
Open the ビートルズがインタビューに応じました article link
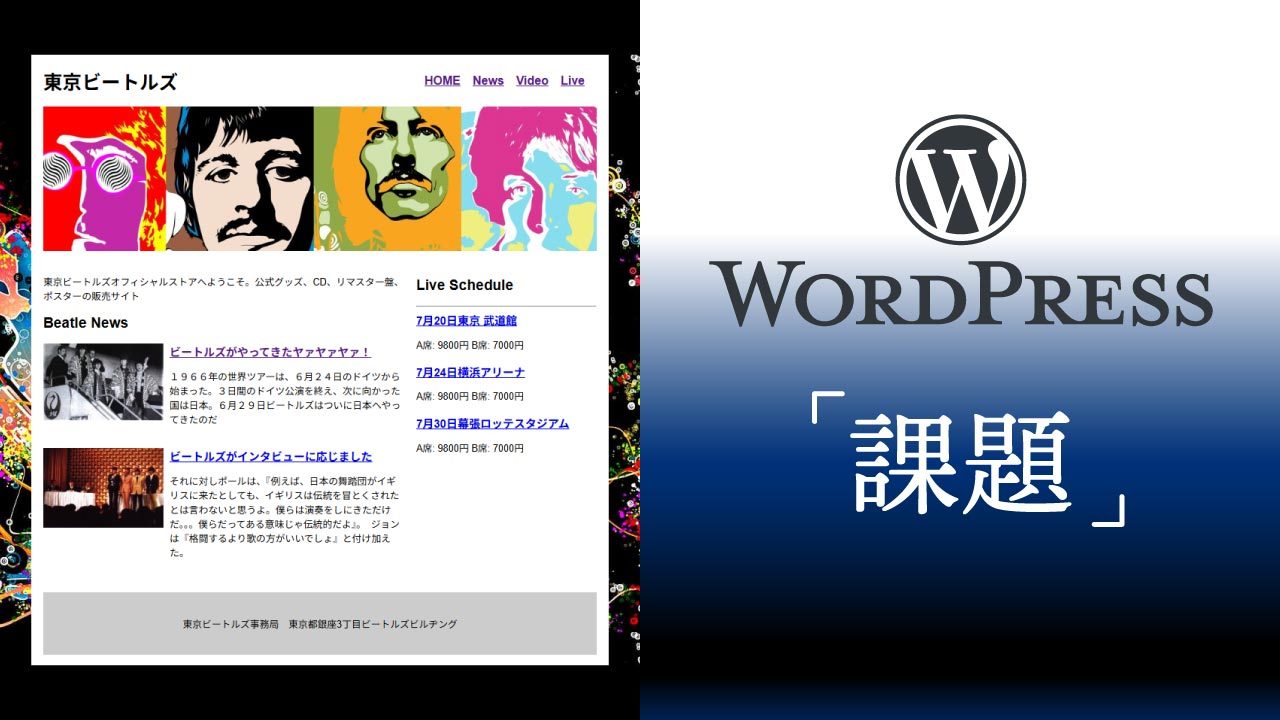click(270, 457)
